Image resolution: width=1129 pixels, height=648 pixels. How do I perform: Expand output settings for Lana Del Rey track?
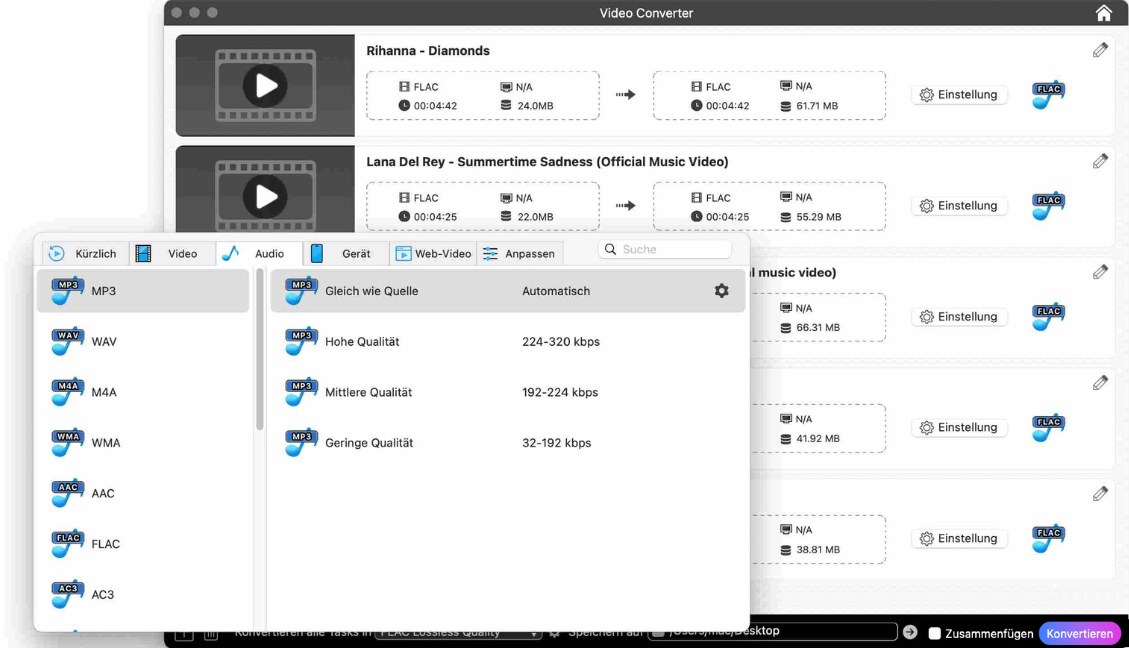[x=1100, y=160]
